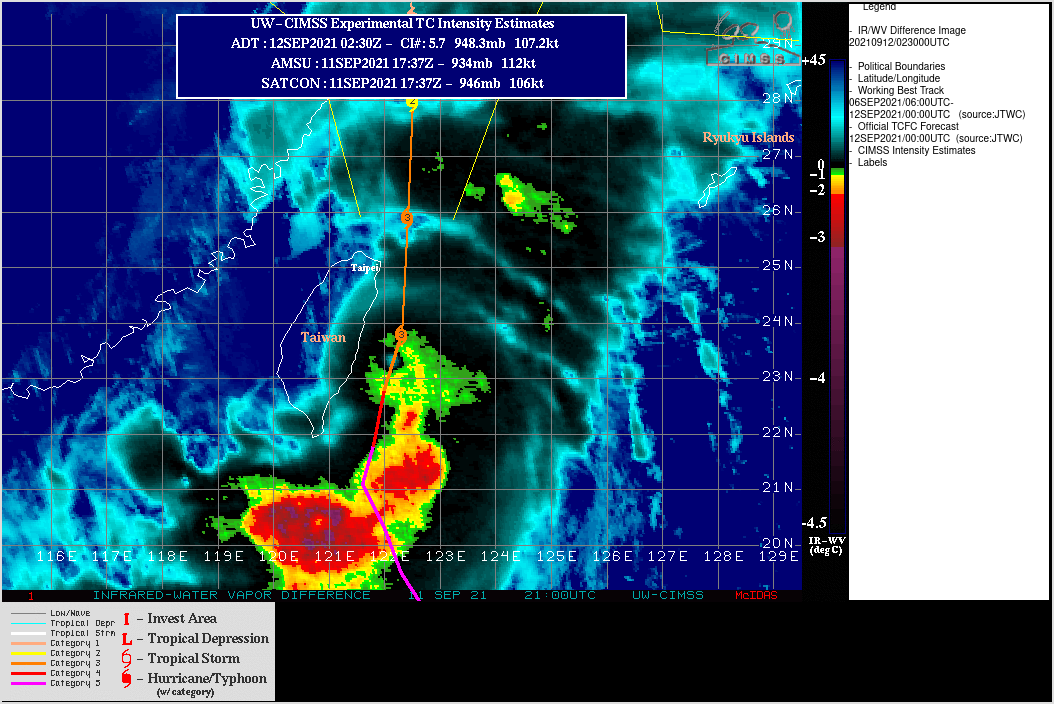Select the storm symbol near 26N on the track
The width and height of the screenshot is (1054, 704).
coord(405,215)
